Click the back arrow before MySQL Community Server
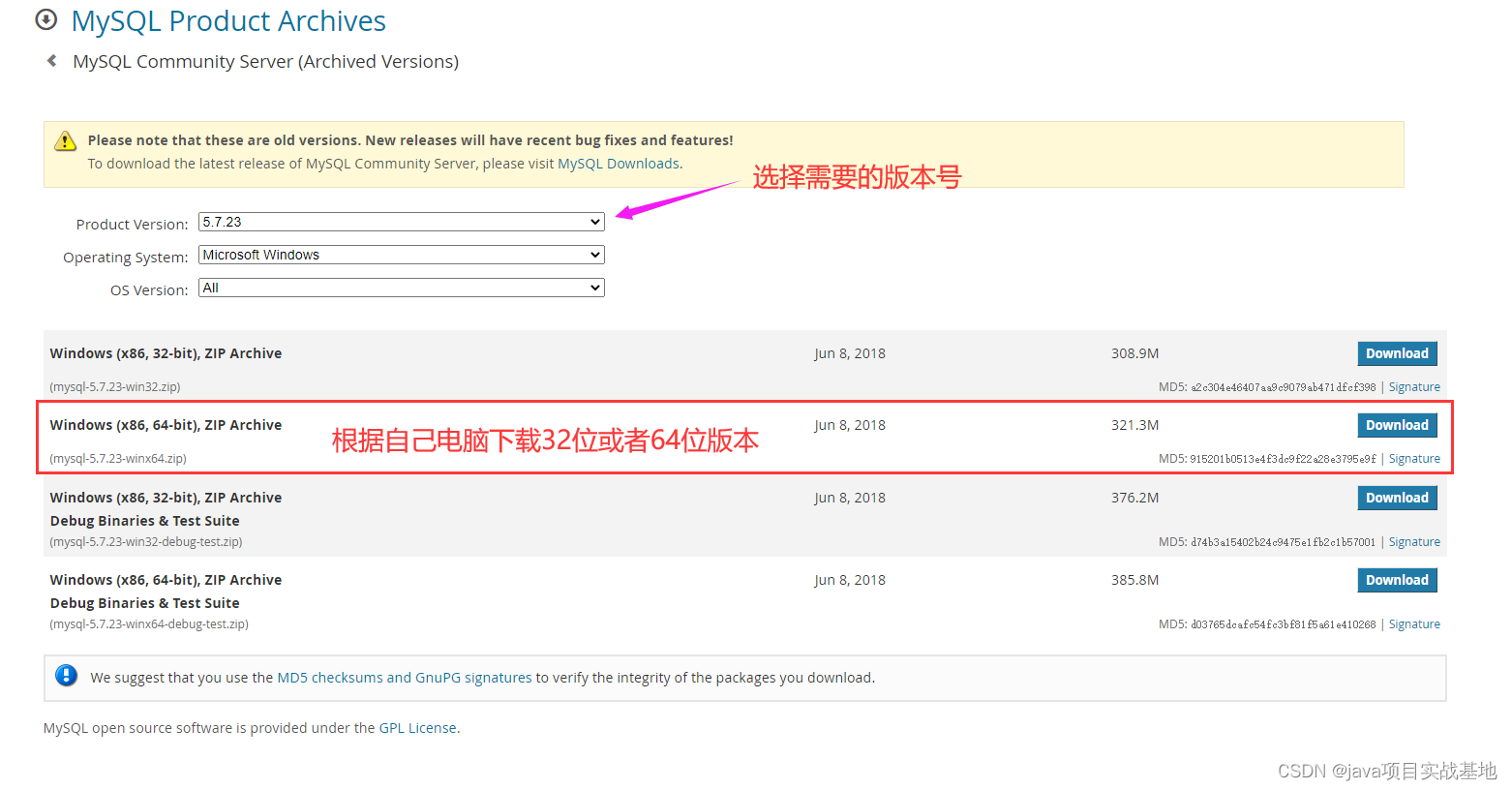This screenshot has width=1512, height=790. (51, 61)
